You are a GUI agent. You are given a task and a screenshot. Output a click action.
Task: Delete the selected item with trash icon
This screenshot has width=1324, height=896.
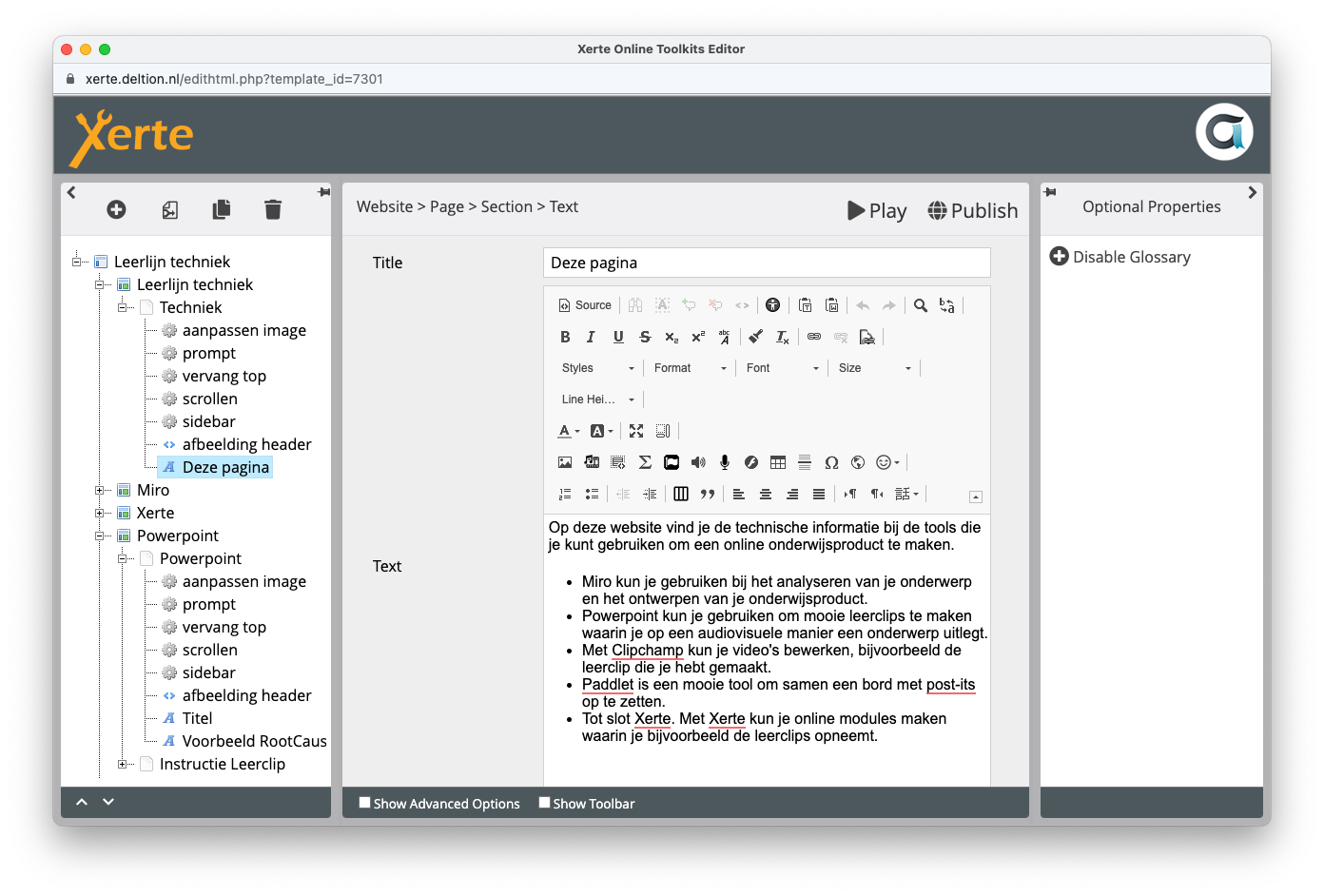coord(273,209)
